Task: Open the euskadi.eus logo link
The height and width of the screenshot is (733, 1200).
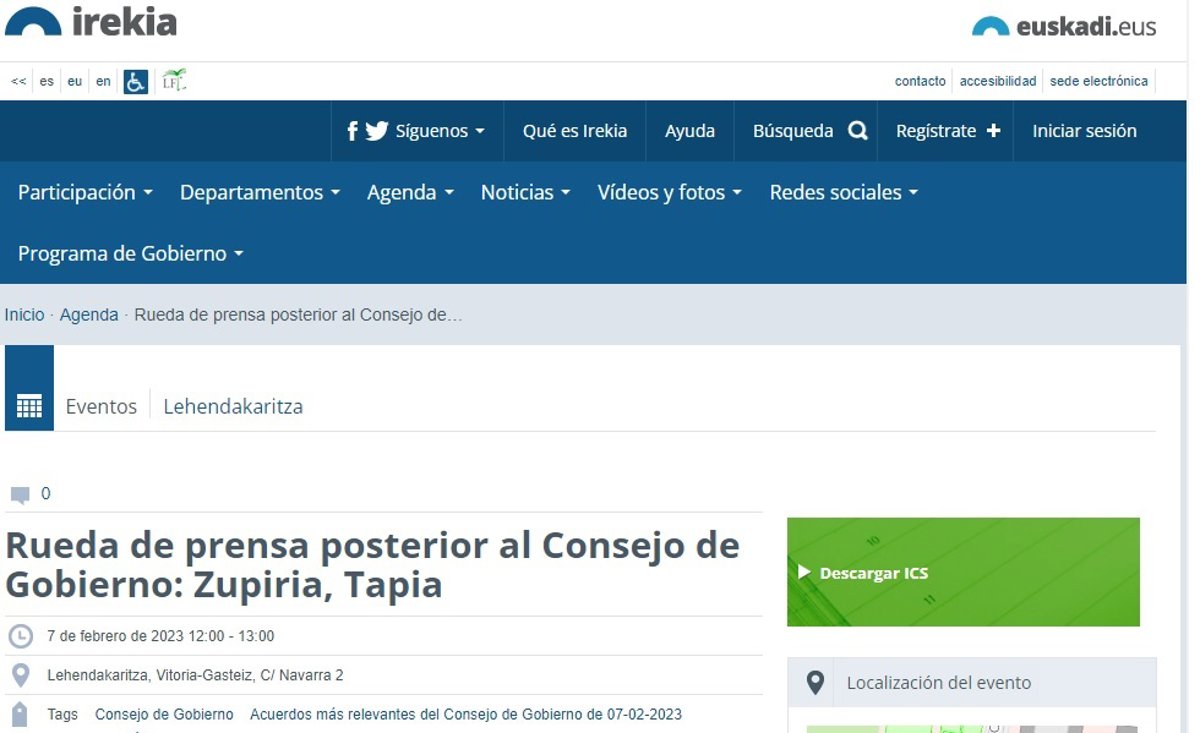Action: [x=1064, y=27]
